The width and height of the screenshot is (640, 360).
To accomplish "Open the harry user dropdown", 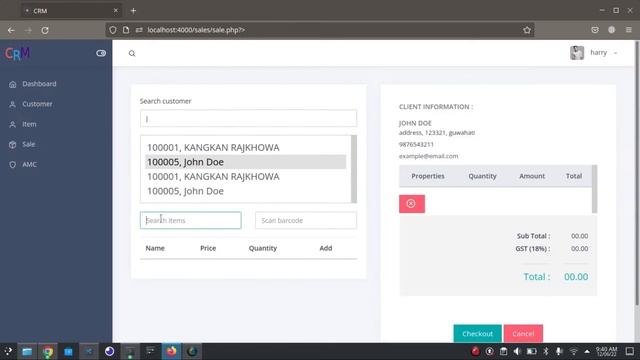I will (x=603, y=53).
